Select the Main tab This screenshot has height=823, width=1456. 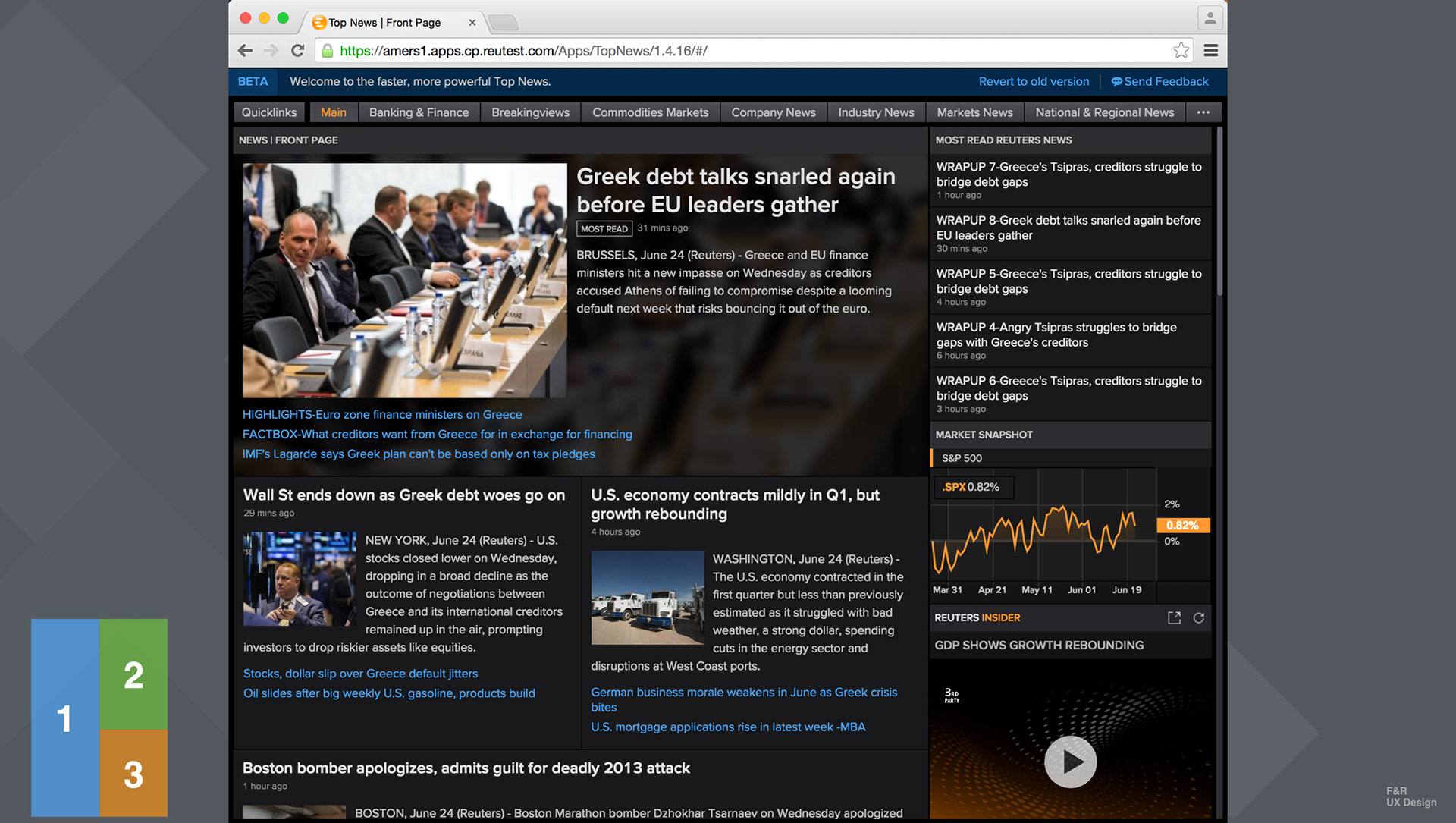pos(334,112)
